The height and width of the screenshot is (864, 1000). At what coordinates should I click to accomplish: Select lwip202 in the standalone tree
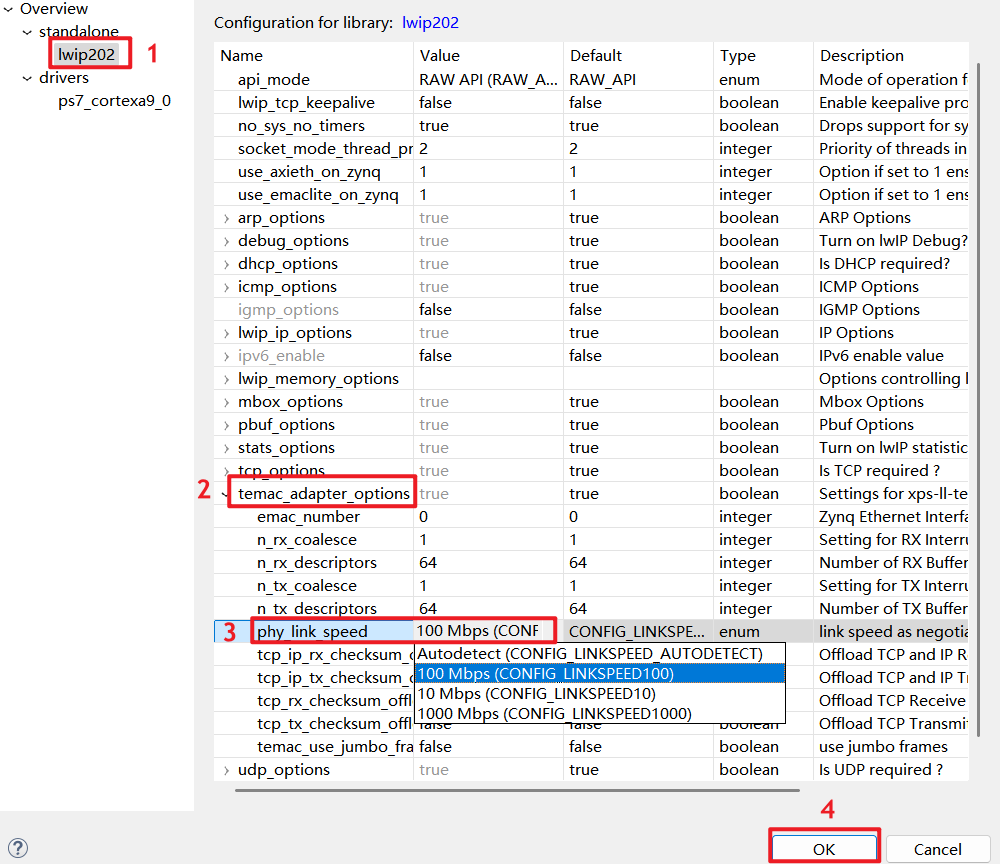tap(87, 54)
